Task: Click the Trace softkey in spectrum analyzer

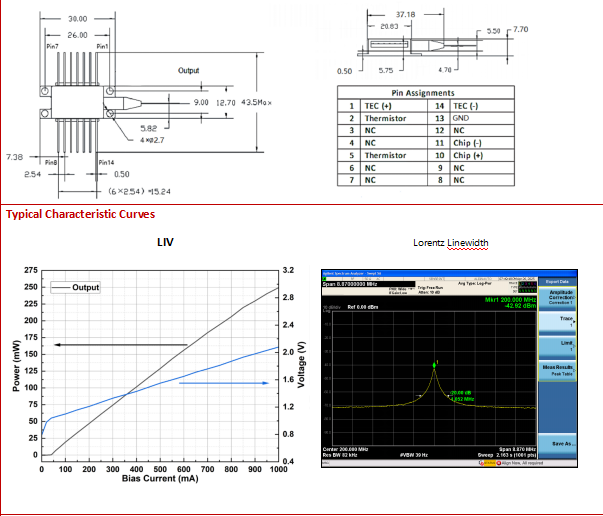Action: click(557, 322)
